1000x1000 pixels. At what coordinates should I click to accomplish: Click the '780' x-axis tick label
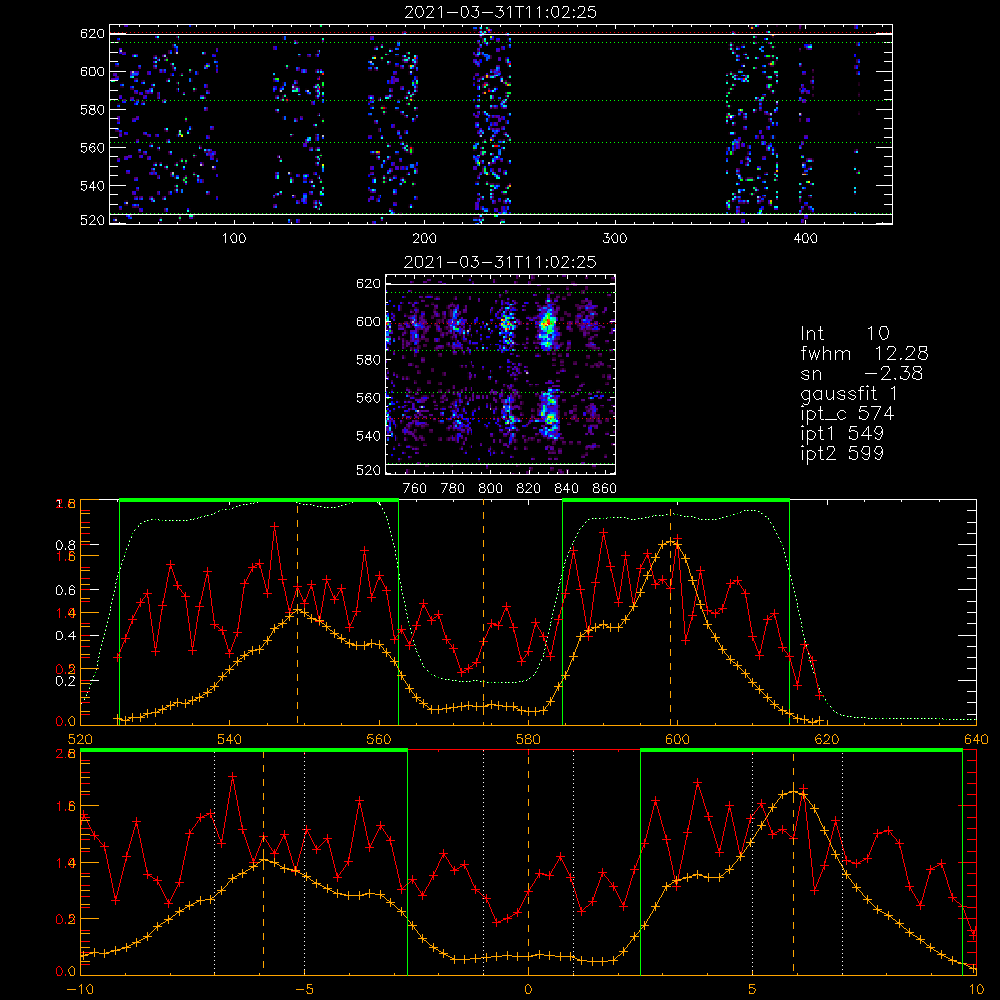[453, 489]
